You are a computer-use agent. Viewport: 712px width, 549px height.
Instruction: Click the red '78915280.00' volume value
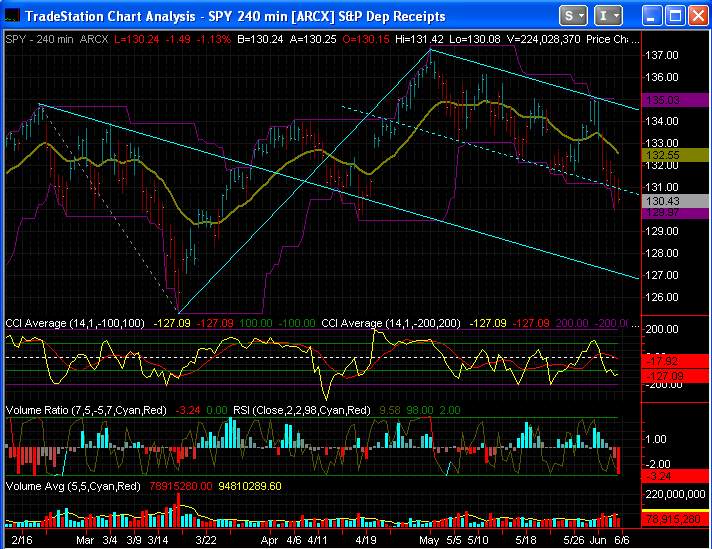click(x=181, y=486)
